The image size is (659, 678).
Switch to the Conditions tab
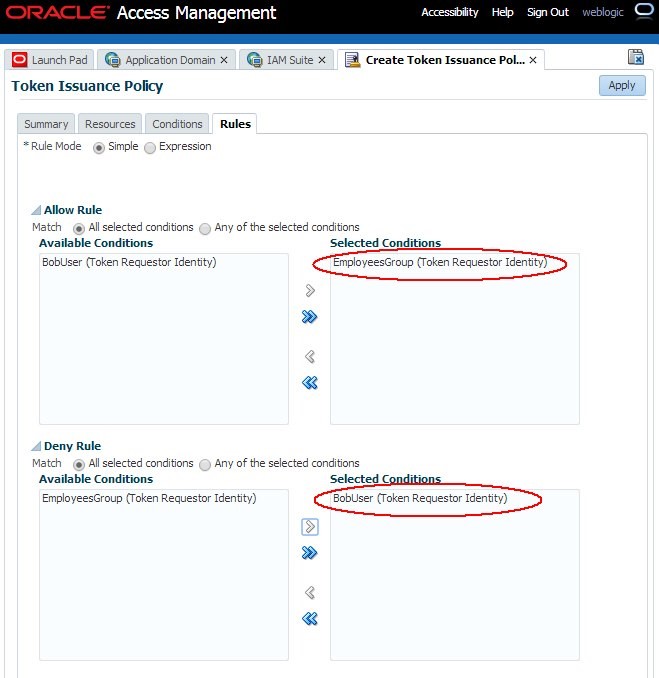click(x=177, y=124)
